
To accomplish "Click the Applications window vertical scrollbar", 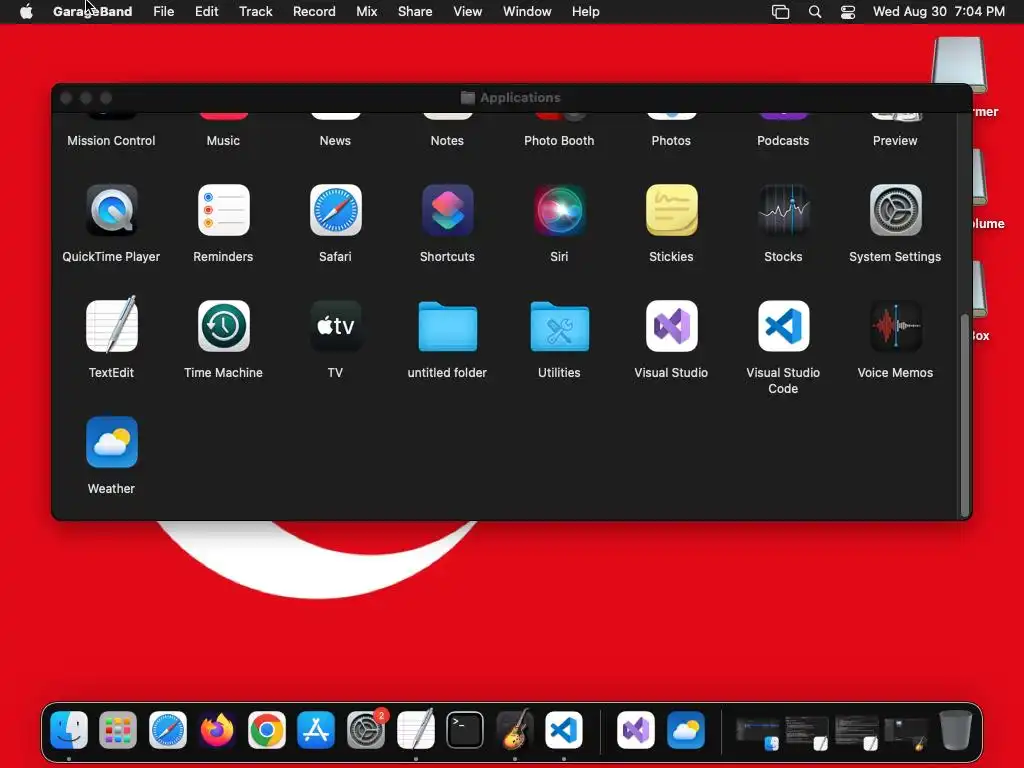I will [965, 415].
